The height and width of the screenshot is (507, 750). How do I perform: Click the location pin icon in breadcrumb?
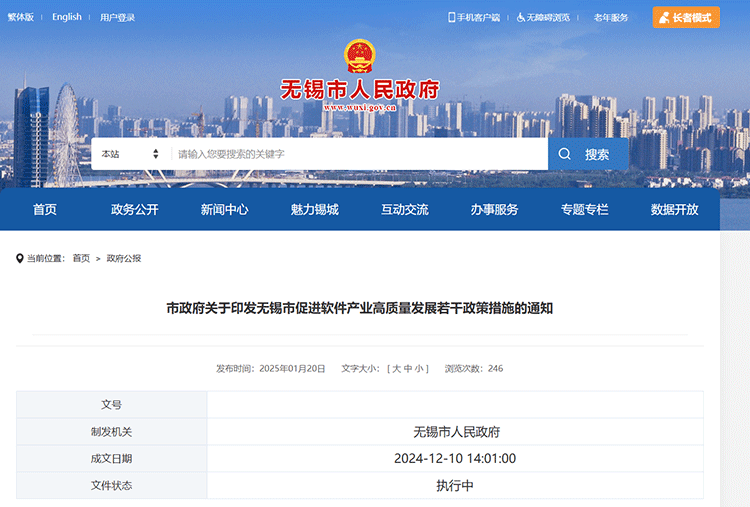(20, 258)
